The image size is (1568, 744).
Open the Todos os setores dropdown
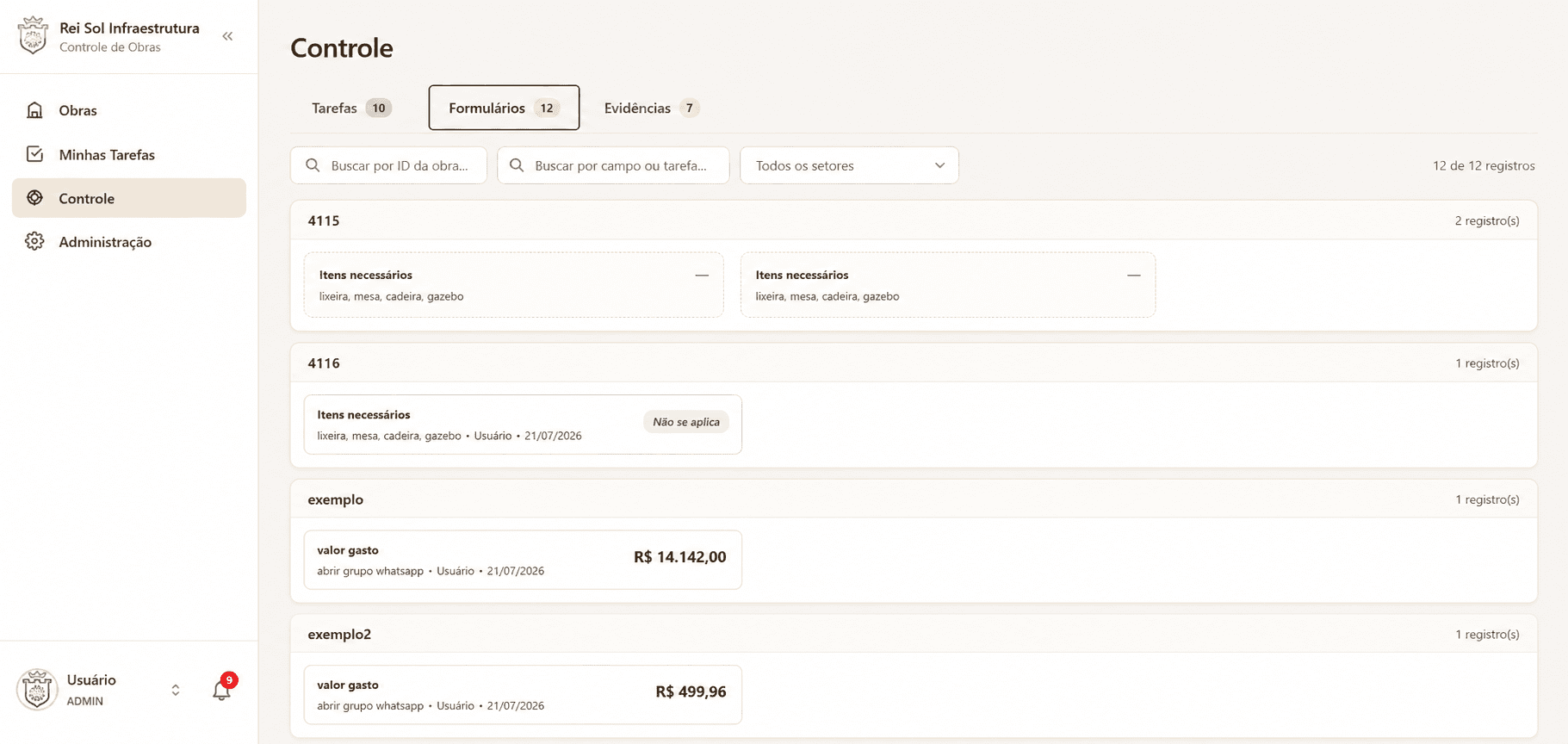[x=849, y=165]
